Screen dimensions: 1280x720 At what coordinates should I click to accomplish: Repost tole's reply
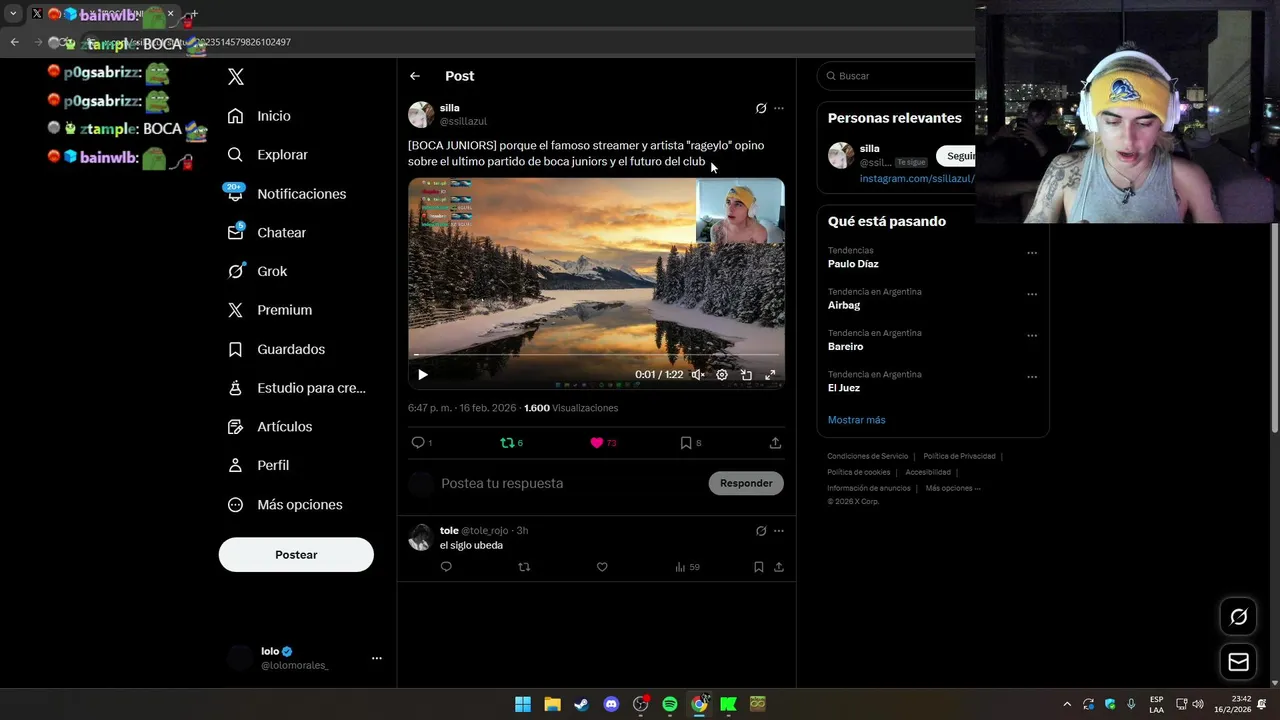click(524, 567)
